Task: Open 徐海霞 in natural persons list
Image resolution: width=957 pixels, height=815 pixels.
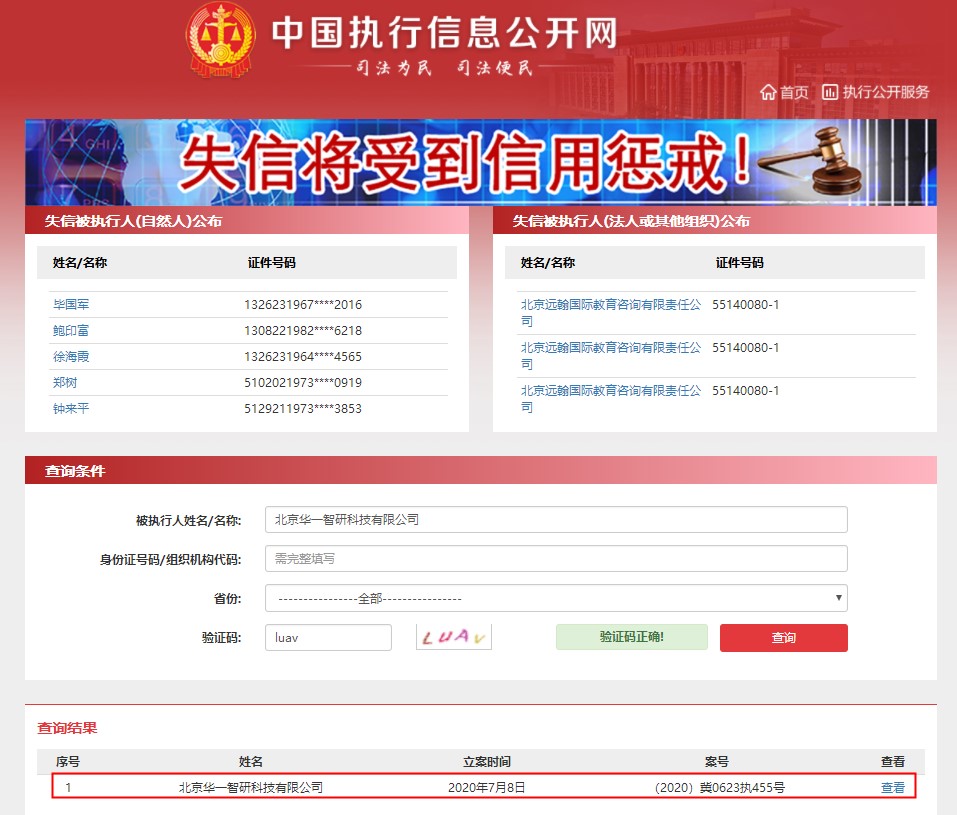Action: 71,356
